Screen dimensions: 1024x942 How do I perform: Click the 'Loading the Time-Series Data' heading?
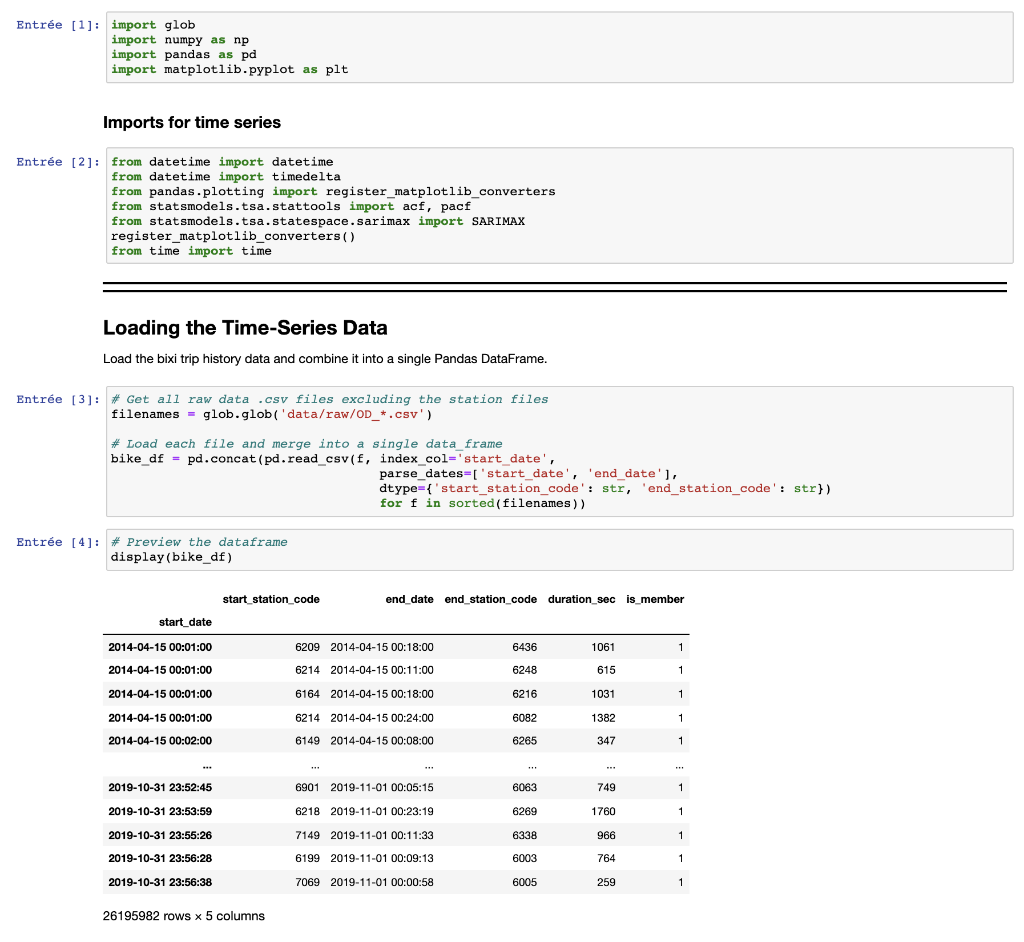click(245, 327)
